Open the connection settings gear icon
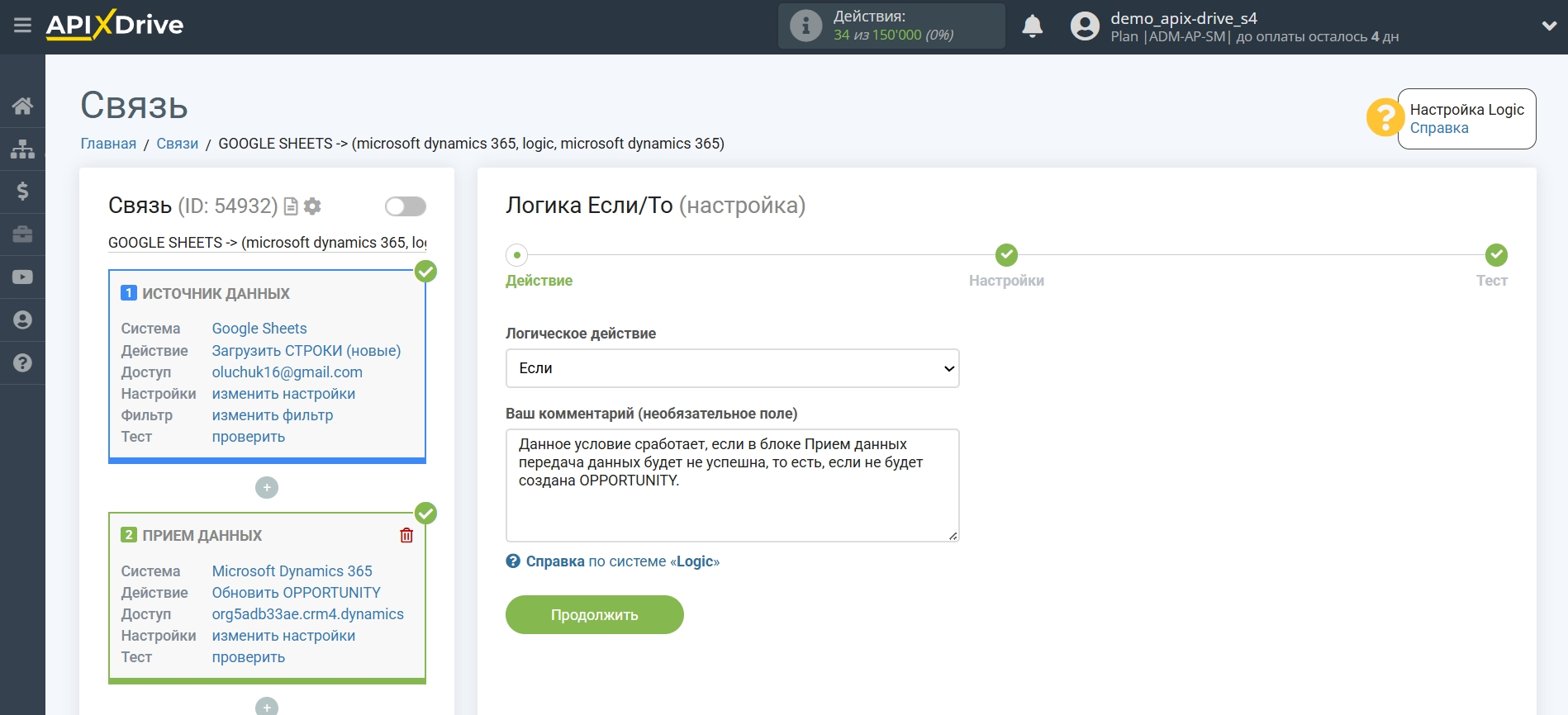 click(312, 206)
